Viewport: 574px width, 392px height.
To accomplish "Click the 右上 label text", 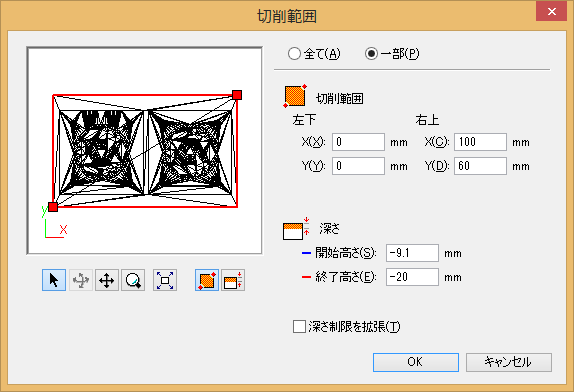I will point(427,120).
